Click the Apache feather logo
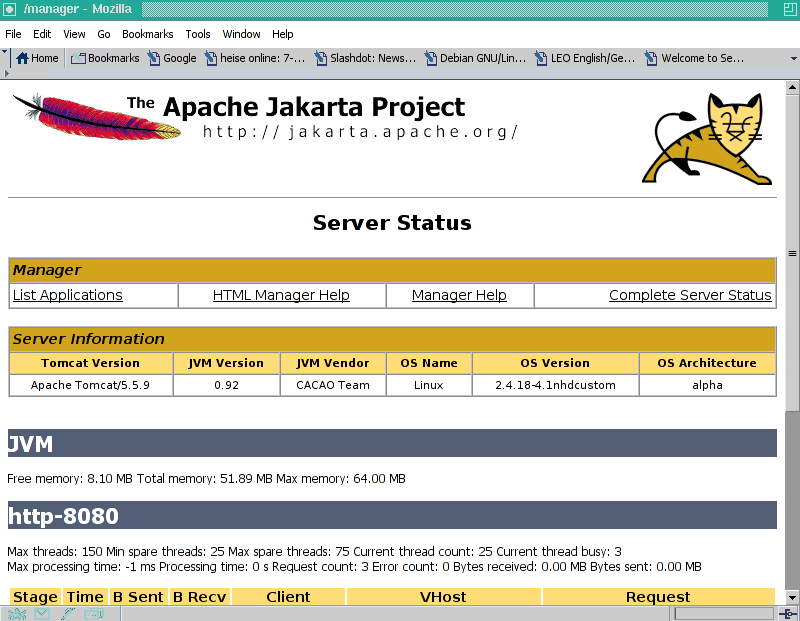Viewport: 800px width, 621px height. click(x=96, y=116)
